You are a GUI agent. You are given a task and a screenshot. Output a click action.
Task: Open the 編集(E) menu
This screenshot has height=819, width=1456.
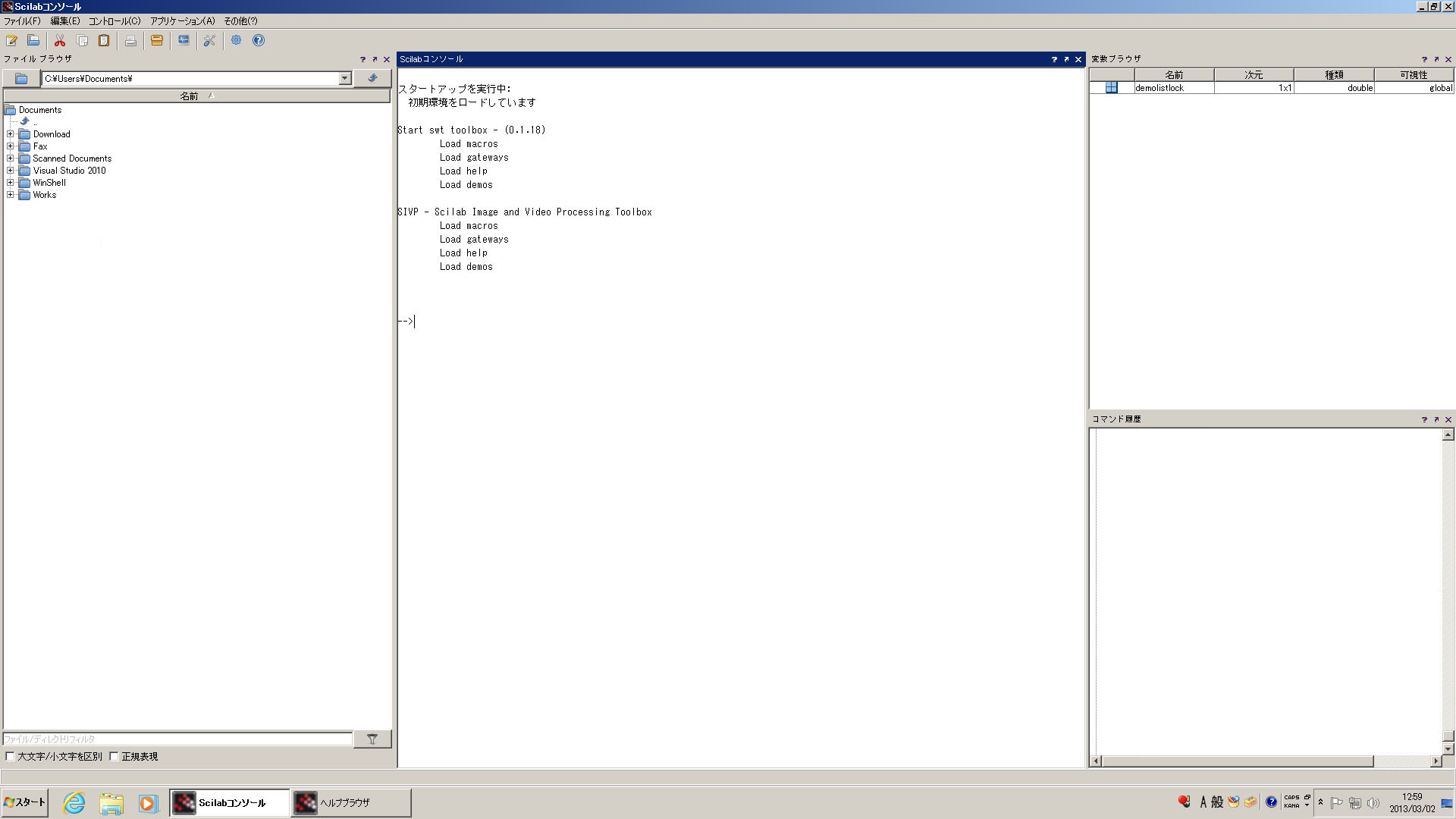[x=65, y=21]
